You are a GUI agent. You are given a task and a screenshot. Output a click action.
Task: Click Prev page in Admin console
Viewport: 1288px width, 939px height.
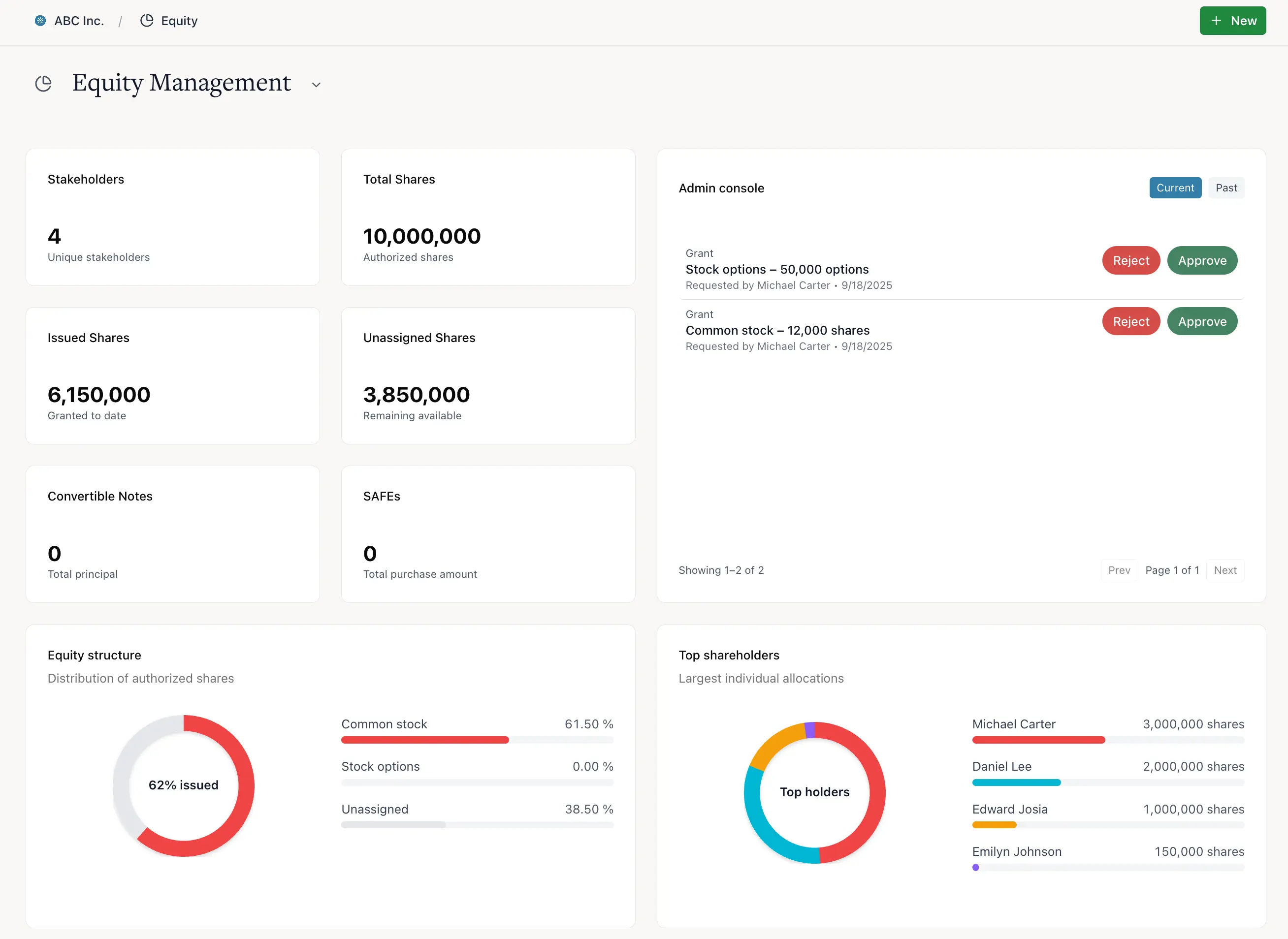click(x=1119, y=570)
